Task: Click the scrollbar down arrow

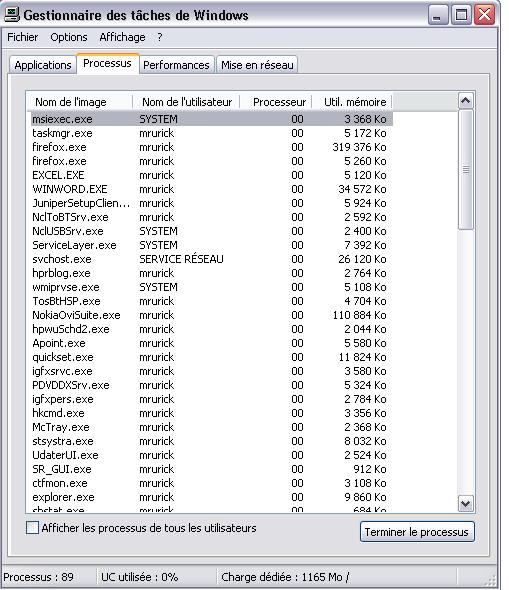Action: [x=465, y=503]
